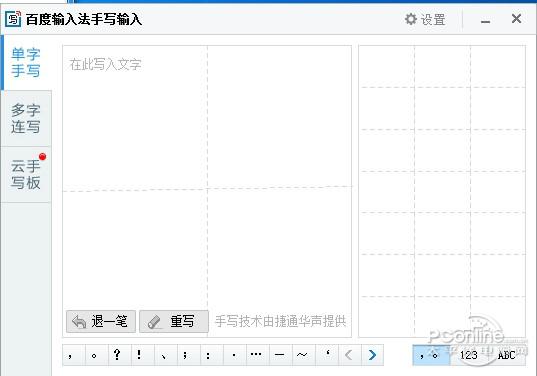This screenshot has width=537, height=376.
Task: Minimize the handwriting input window
Action: tap(485, 20)
